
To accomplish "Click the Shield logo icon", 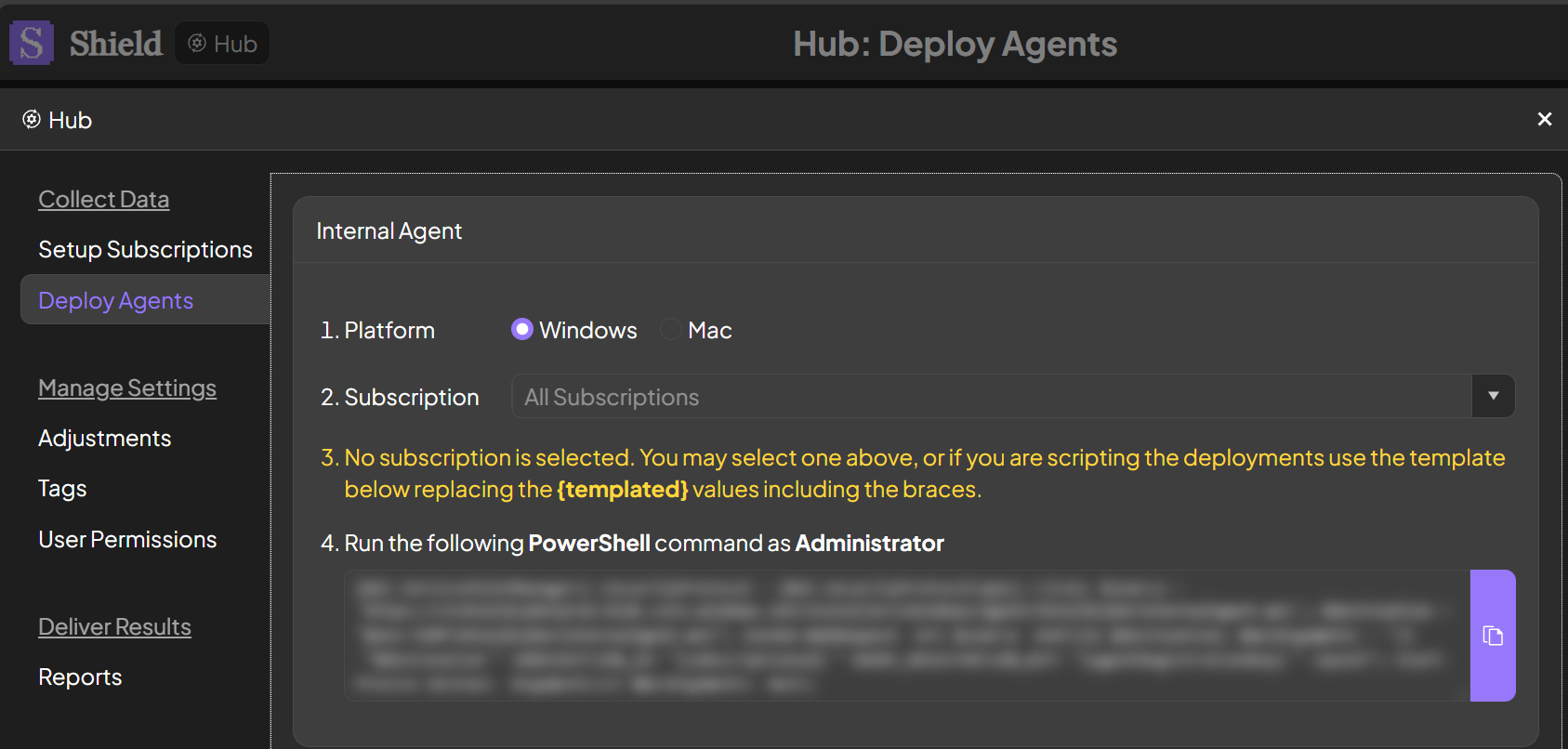I will coord(32,43).
